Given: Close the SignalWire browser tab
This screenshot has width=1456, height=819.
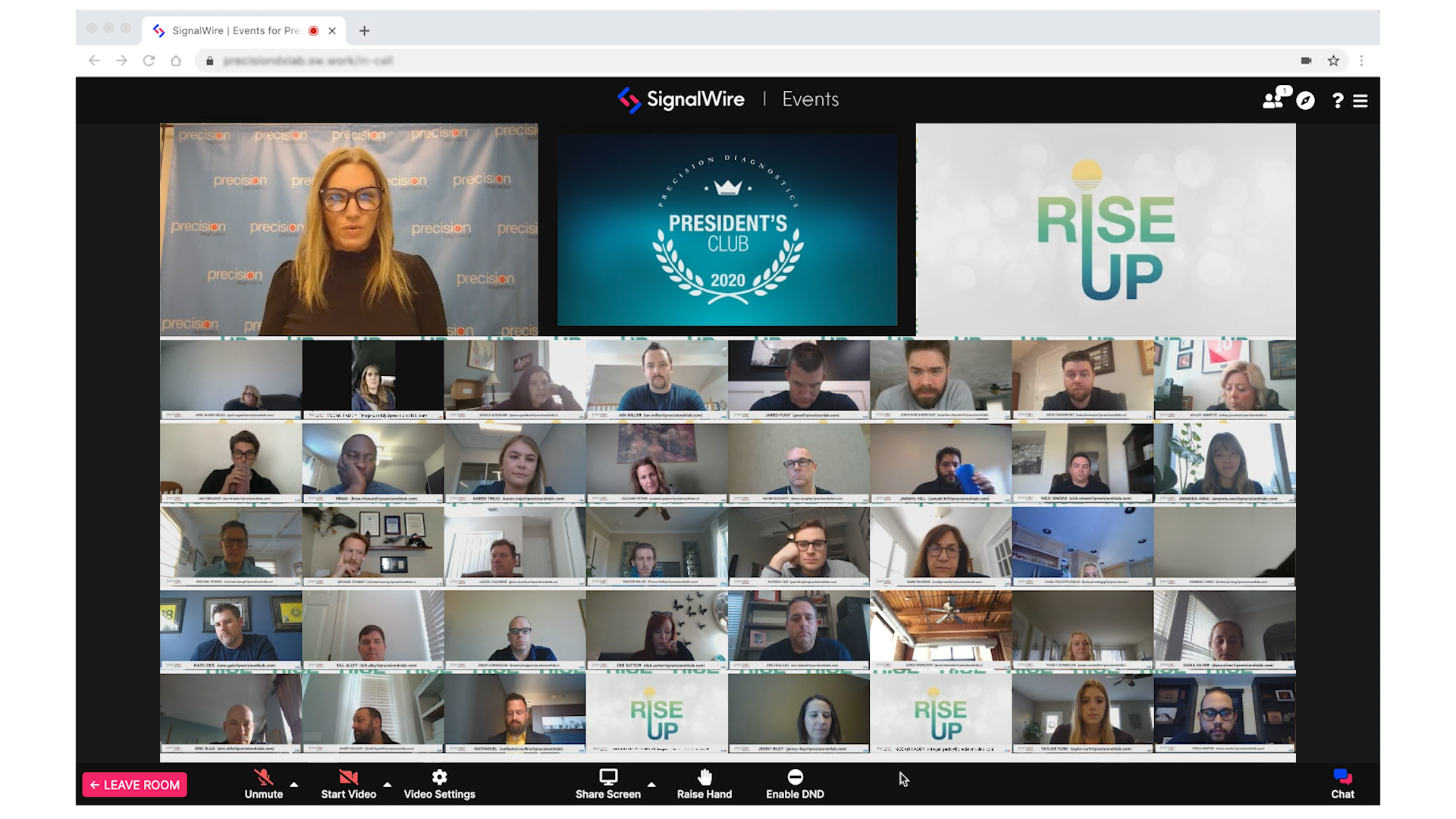Looking at the screenshot, I should tap(332, 30).
